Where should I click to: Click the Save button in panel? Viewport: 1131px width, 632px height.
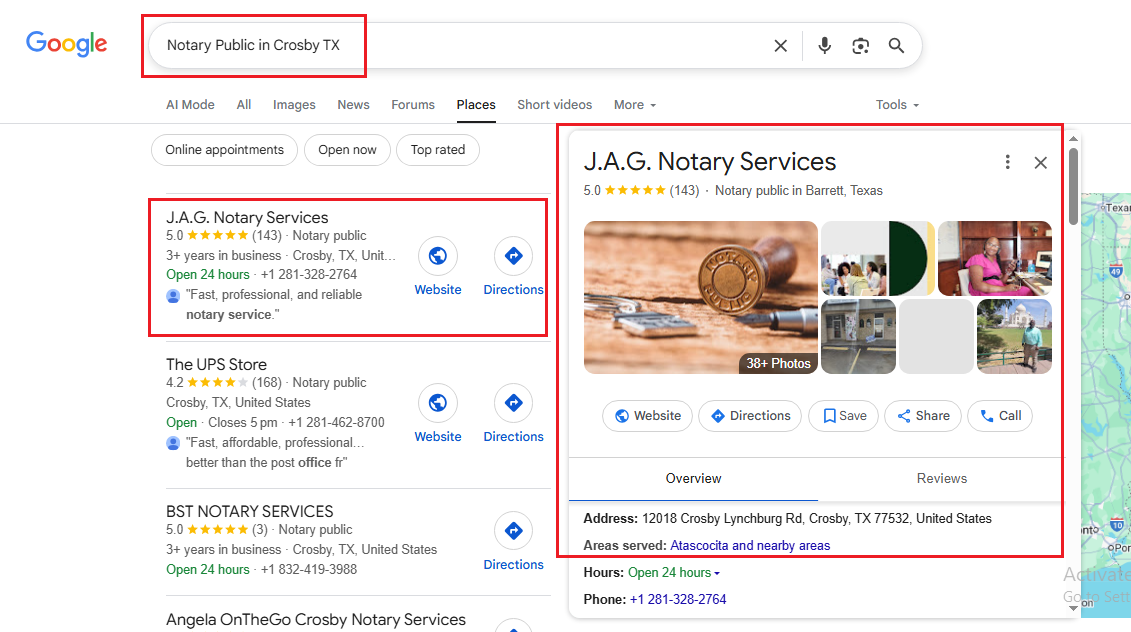tap(844, 416)
